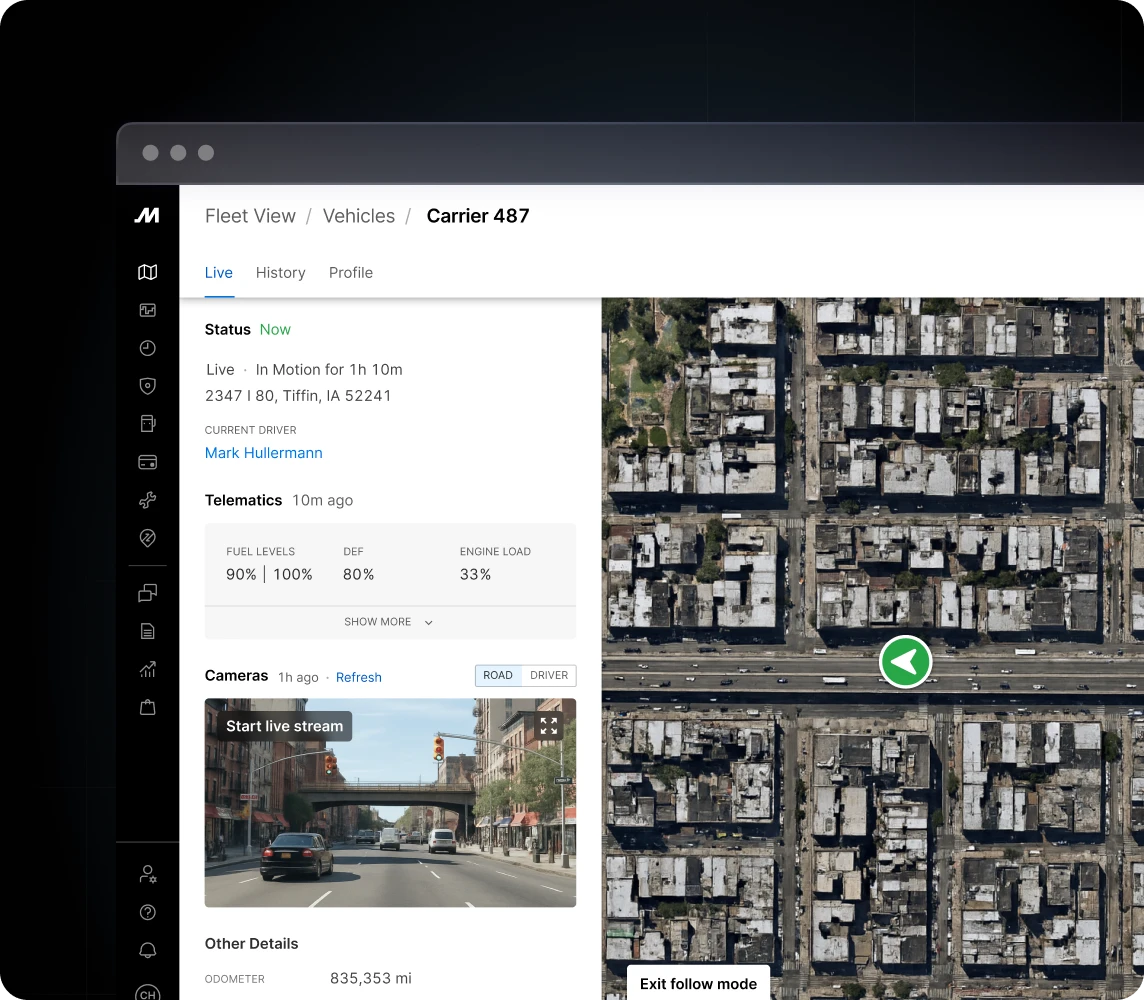Click the payment card sidebar icon

coord(148,462)
